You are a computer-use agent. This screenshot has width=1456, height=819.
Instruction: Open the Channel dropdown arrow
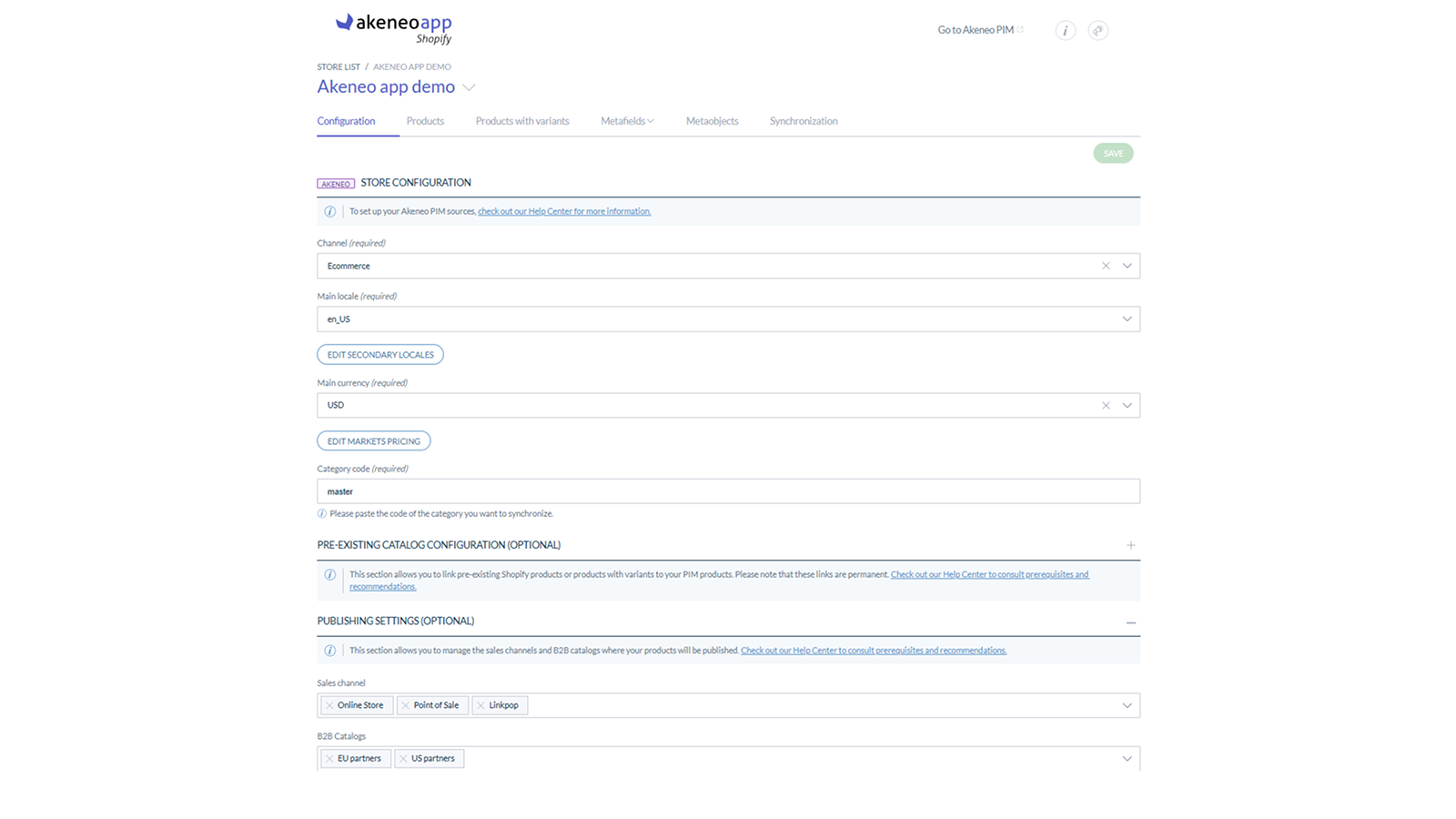click(x=1127, y=266)
